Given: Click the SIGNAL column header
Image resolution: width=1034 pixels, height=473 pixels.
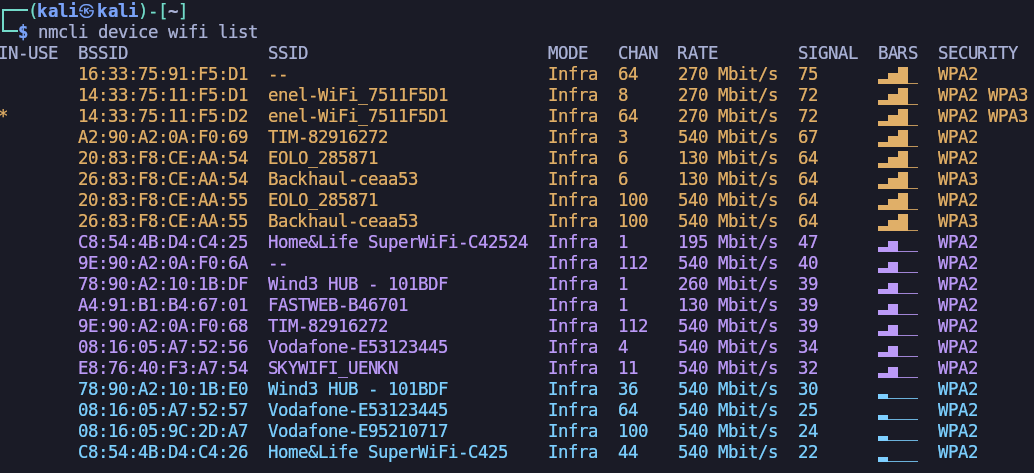Looking at the screenshot, I should coord(827,53).
